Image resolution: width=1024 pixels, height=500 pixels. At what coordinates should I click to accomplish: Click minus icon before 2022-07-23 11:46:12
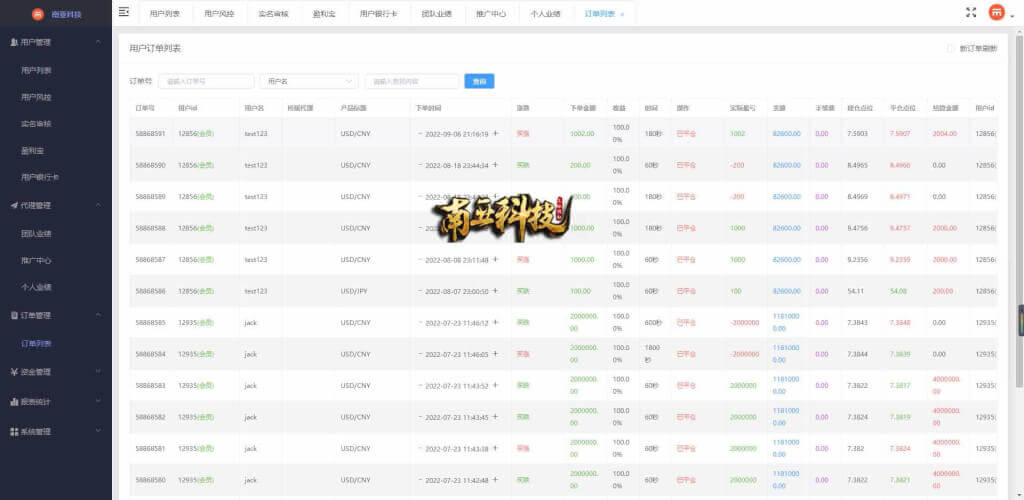click(x=420, y=322)
